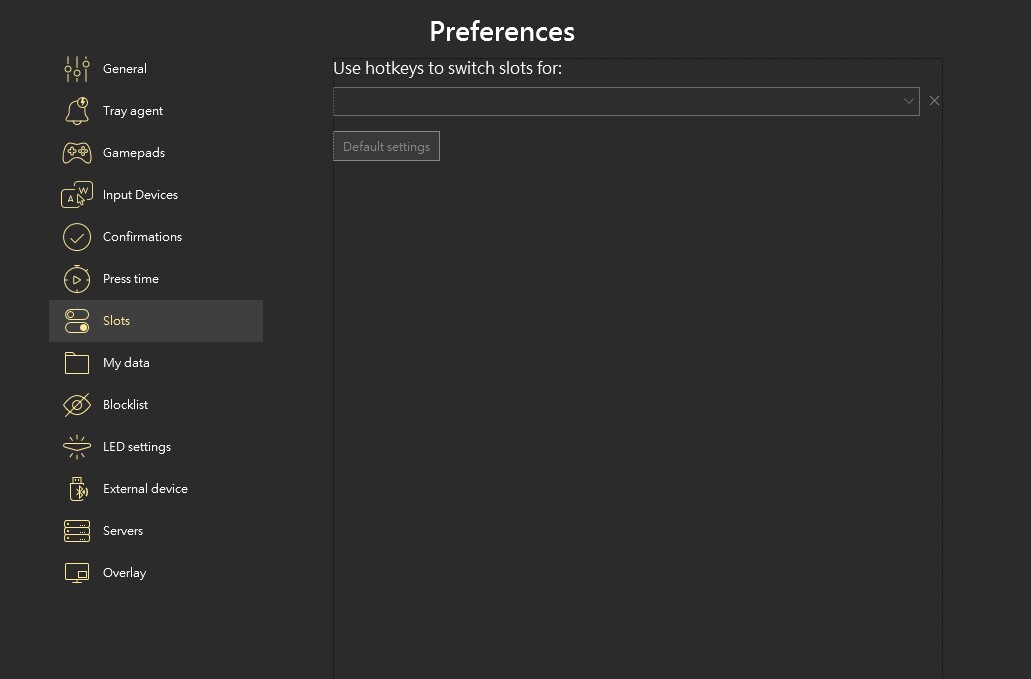This screenshot has height=679, width=1031.
Task: Click the General sliders icon
Action: [x=77, y=69]
